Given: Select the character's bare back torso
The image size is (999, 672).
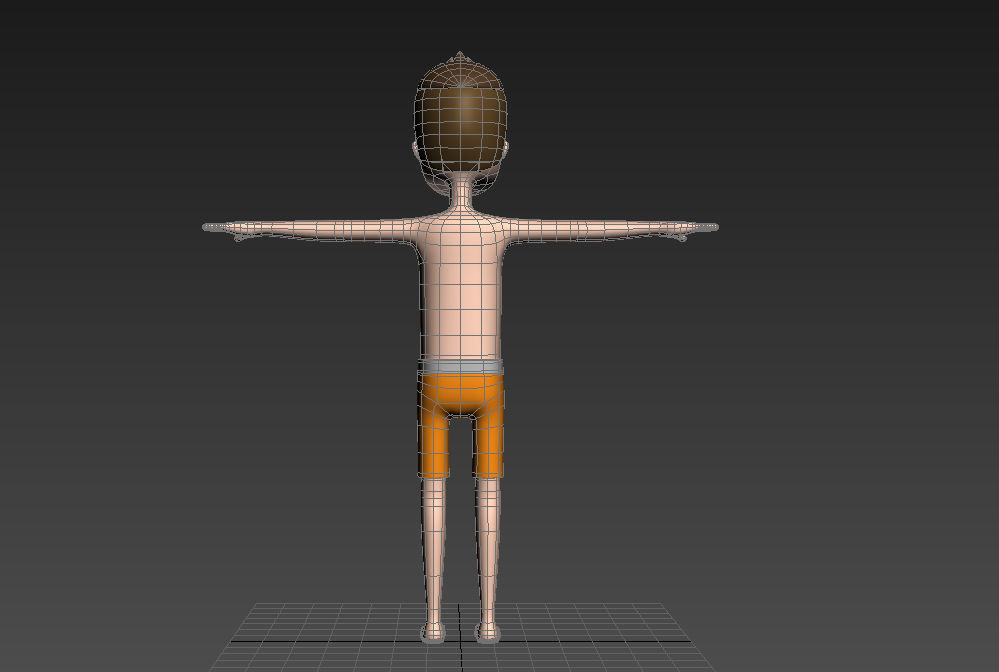Looking at the screenshot, I should click(x=461, y=287).
